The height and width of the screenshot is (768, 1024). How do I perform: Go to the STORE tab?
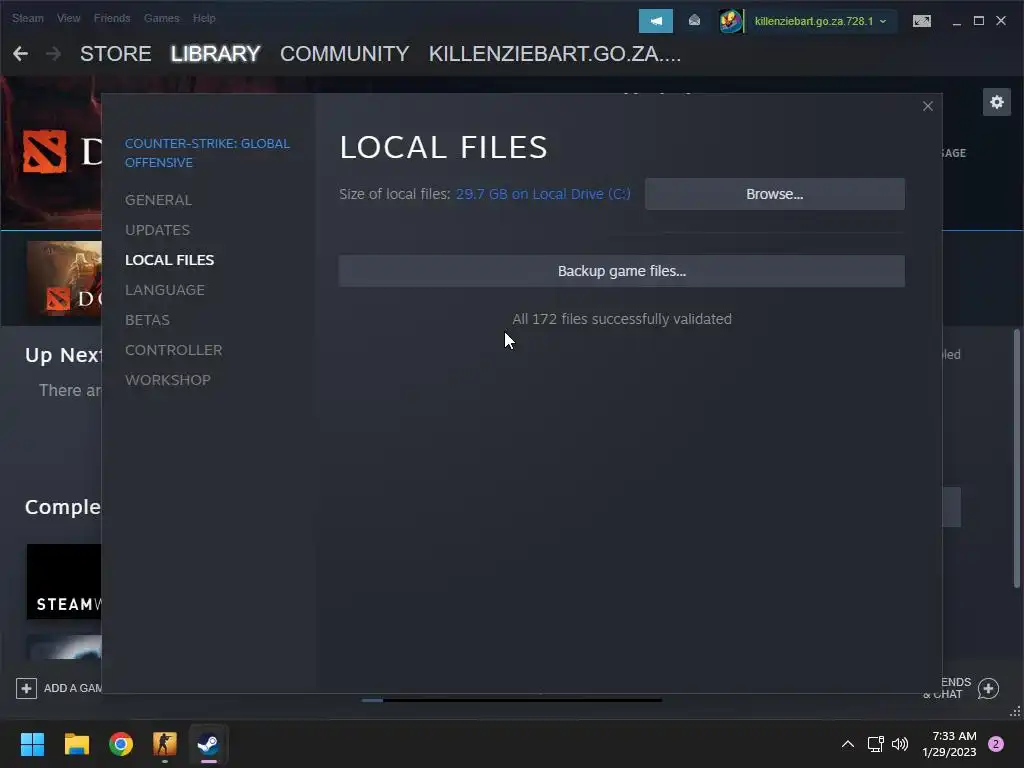click(116, 54)
